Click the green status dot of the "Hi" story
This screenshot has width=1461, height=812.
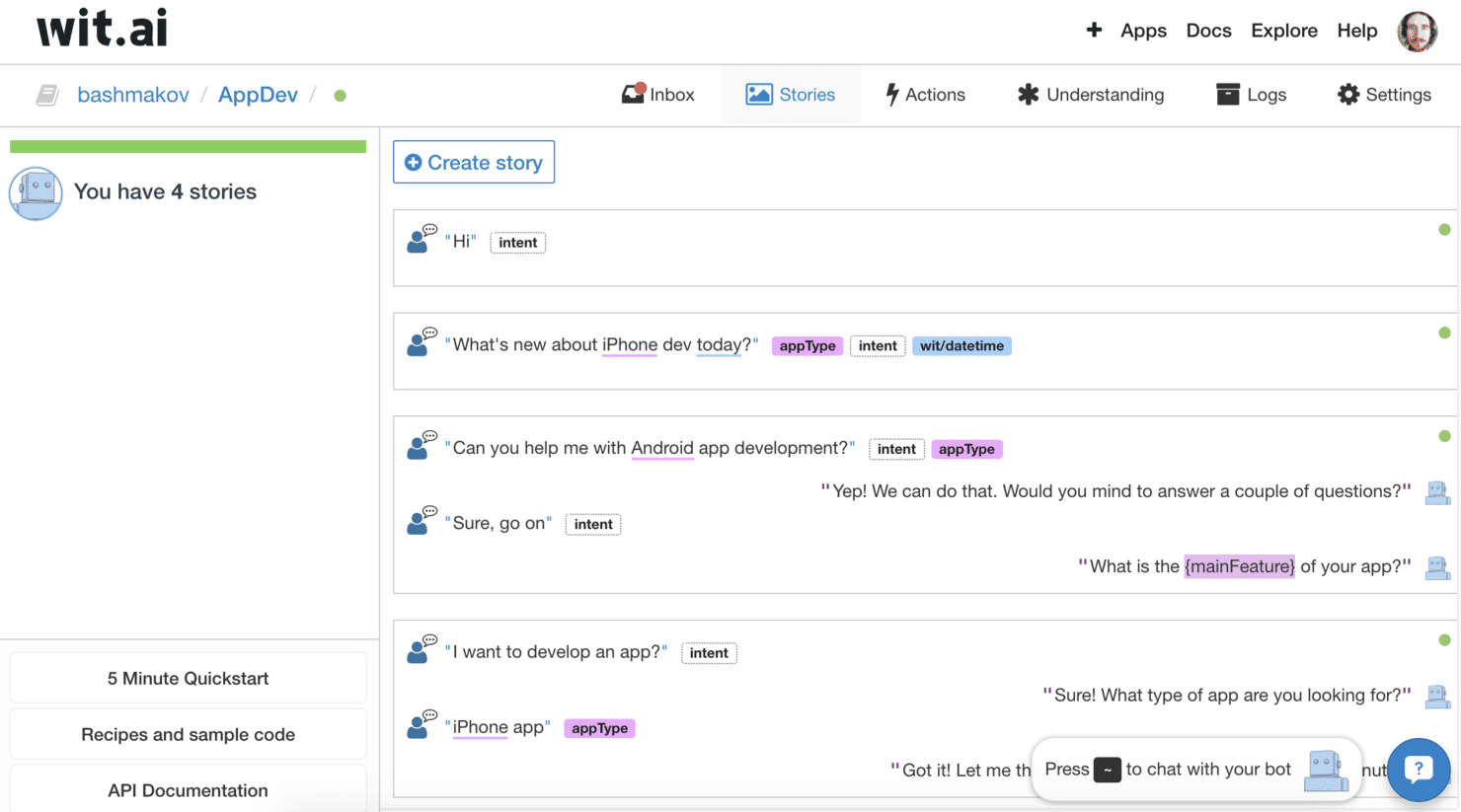pyautogui.click(x=1444, y=230)
